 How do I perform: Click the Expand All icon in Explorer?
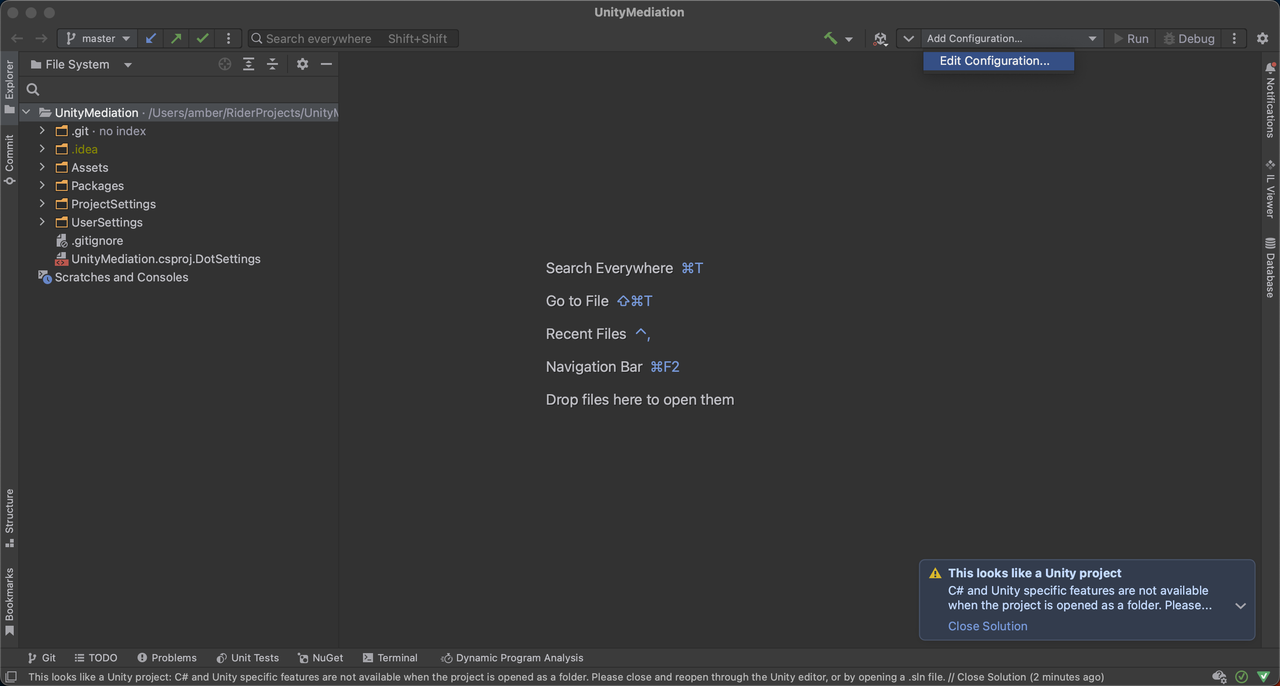coord(249,64)
